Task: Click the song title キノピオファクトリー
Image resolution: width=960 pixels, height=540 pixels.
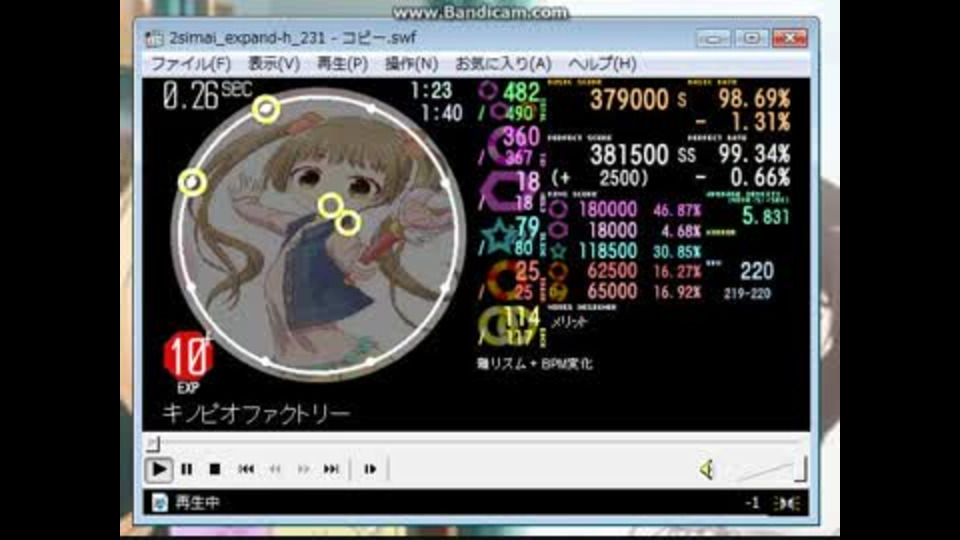Action: pyautogui.click(x=256, y=414)
